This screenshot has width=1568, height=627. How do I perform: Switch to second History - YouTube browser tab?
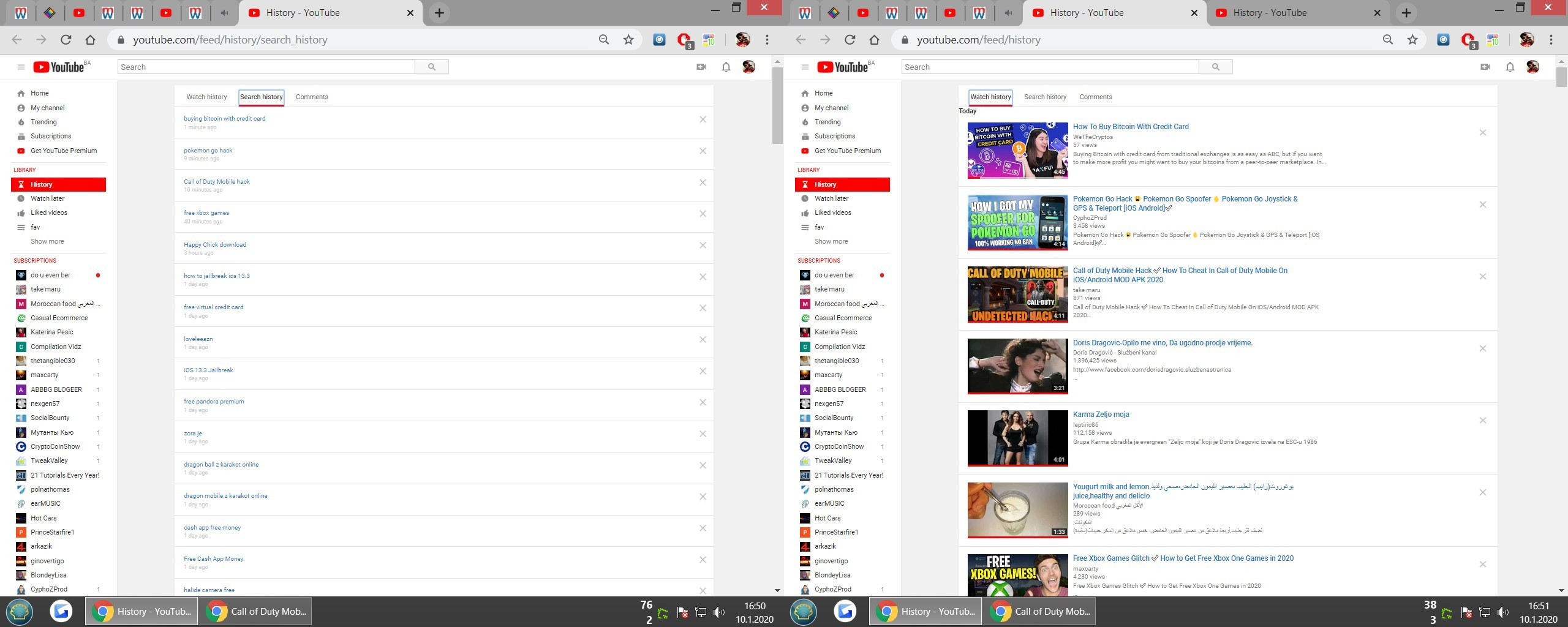pos(1297,13)
